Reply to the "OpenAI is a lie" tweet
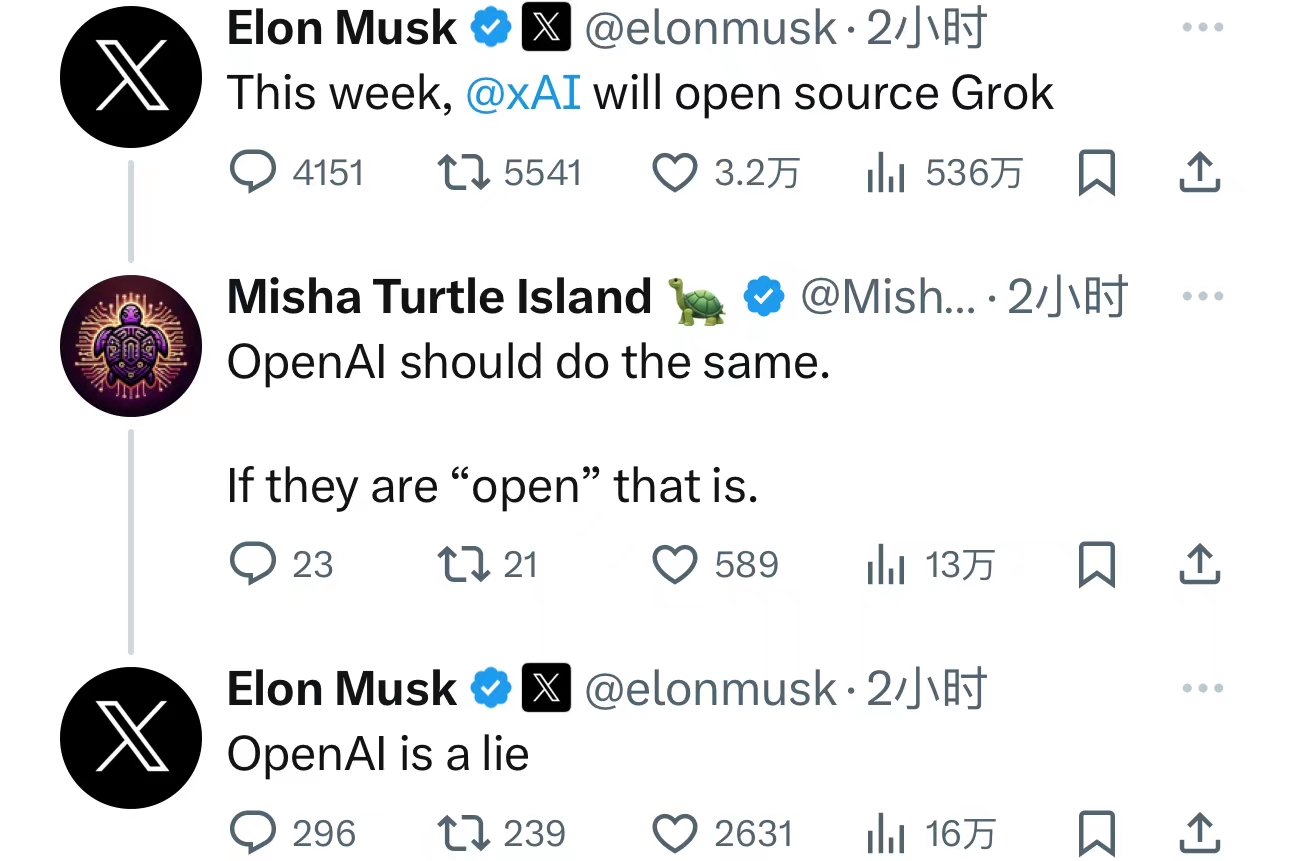Image resolution: width=1290 pixels, height=861 pixels. [x=253, y=833]
